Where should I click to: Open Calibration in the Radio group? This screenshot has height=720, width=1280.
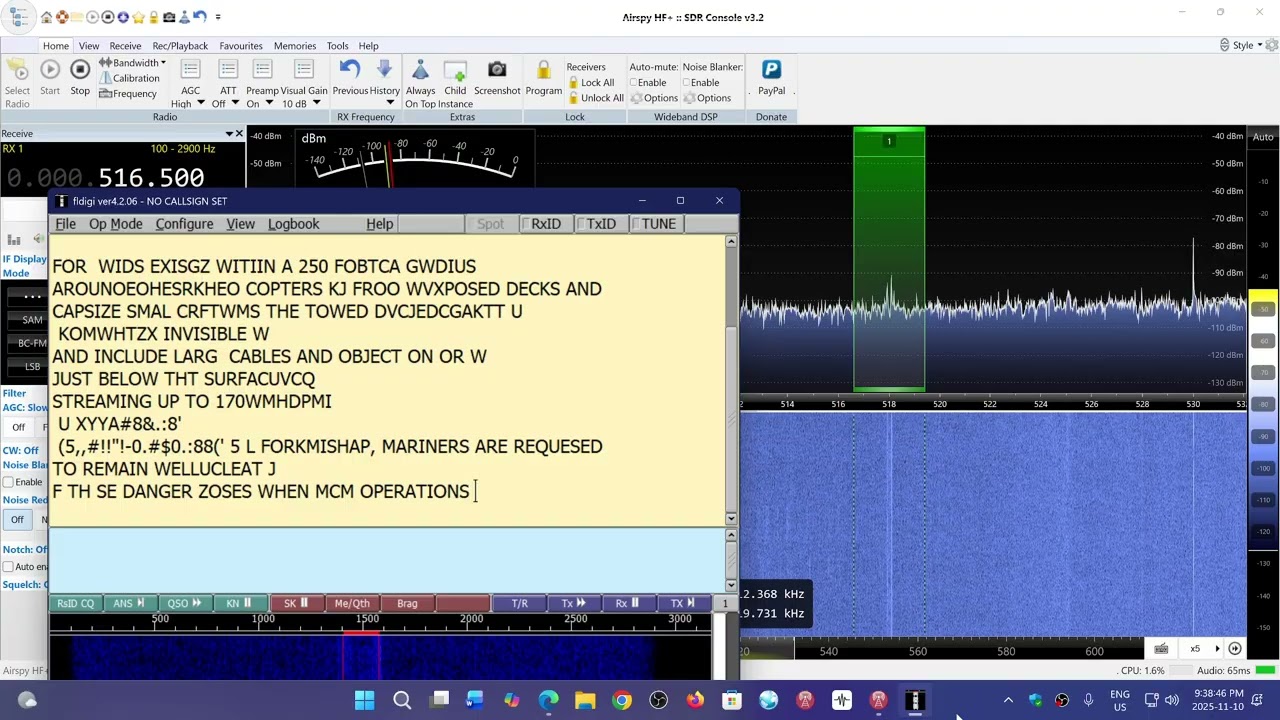[x=129, y=78]
